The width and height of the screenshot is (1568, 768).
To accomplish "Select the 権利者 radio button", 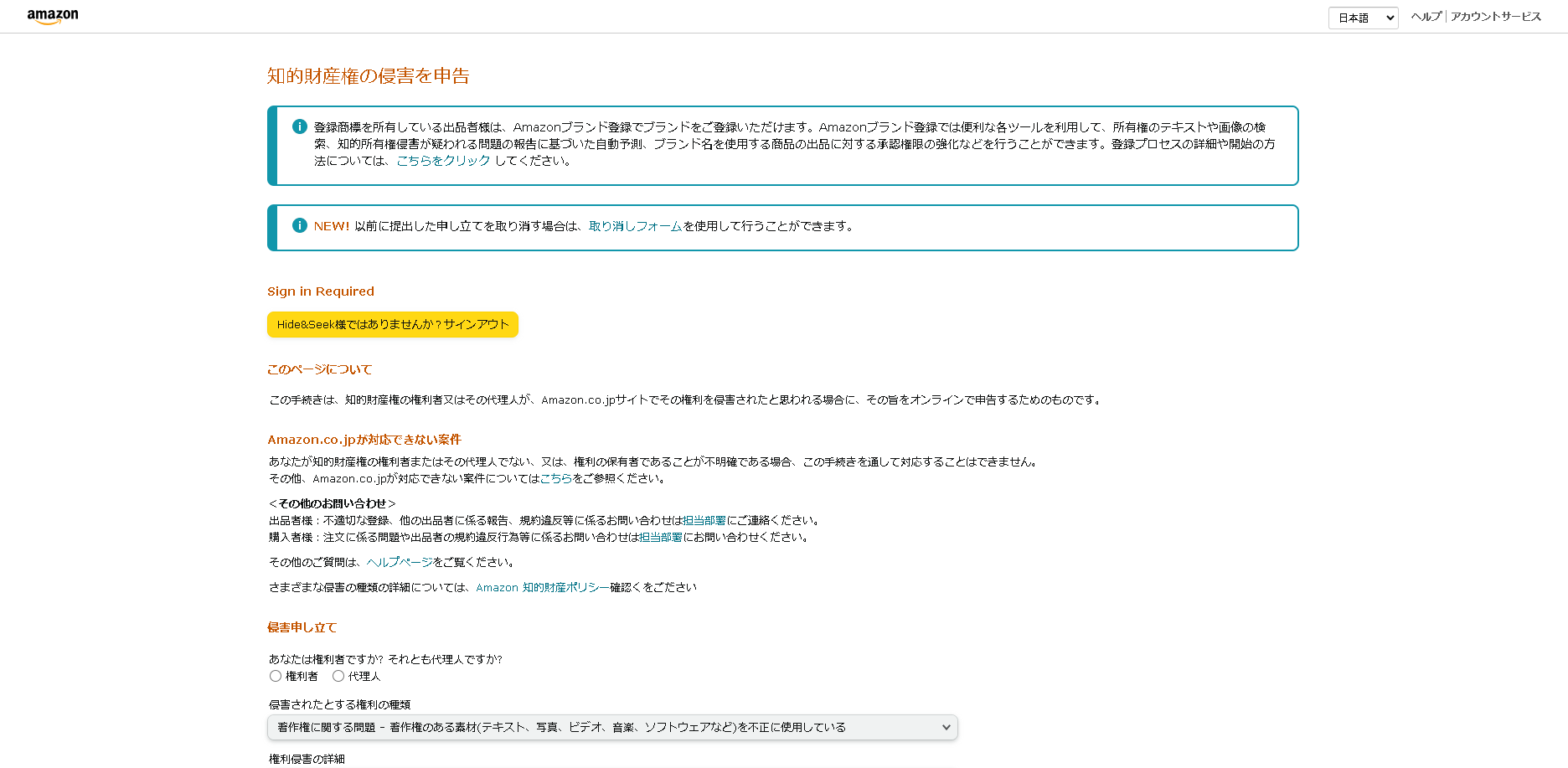I will coord(276,676).
